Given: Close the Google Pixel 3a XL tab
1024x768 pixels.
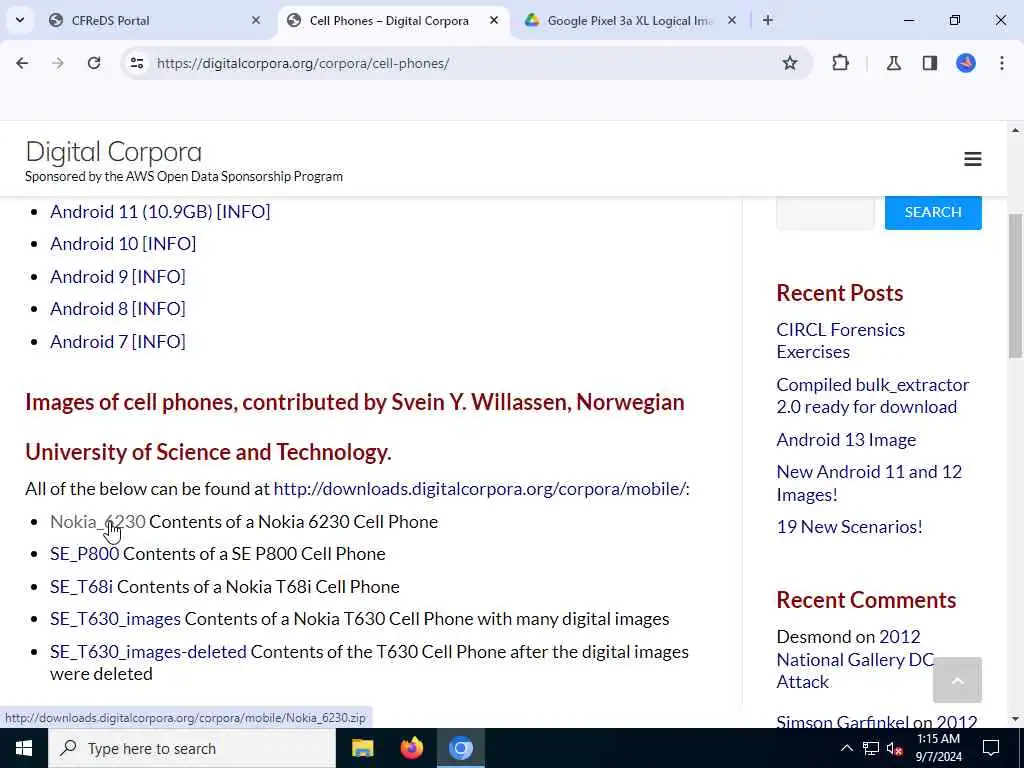Looking at the screenshot, I should tap(732, 20).
